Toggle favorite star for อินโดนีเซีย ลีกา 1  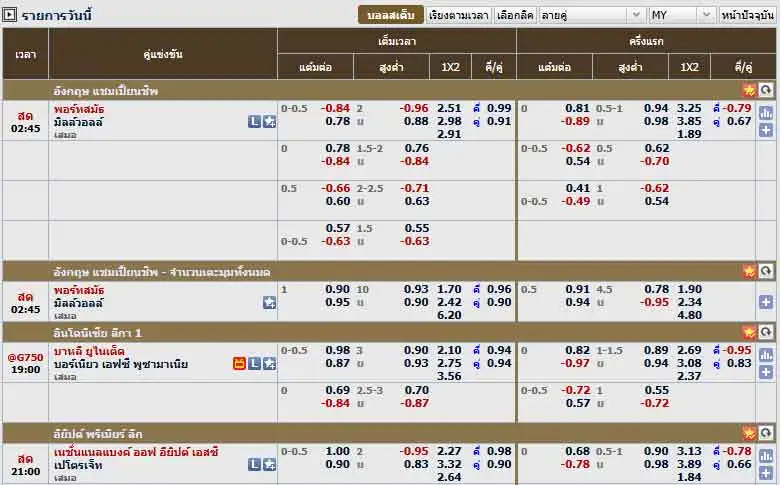749,331
